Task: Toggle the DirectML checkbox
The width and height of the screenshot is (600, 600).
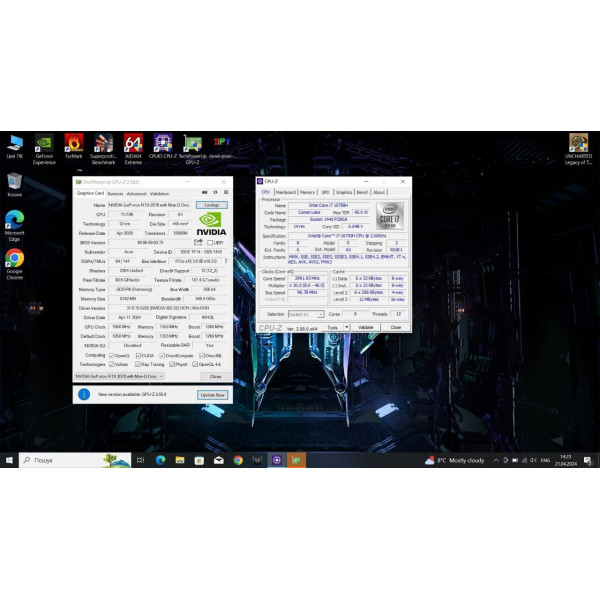Action: 202,355
